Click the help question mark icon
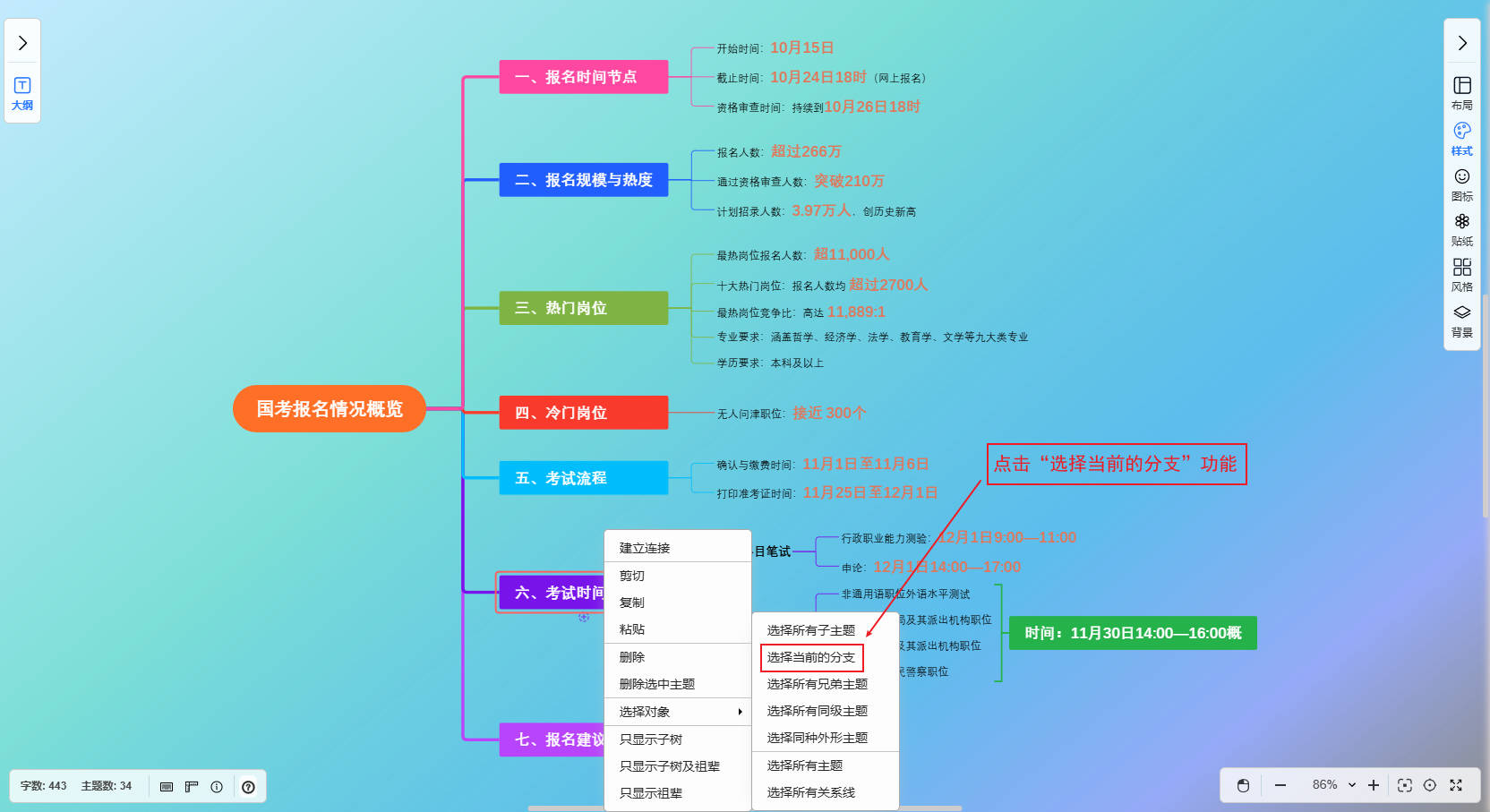Image resolution: width=1490 pixels, height=812 pixels. (x=248, y=787)
